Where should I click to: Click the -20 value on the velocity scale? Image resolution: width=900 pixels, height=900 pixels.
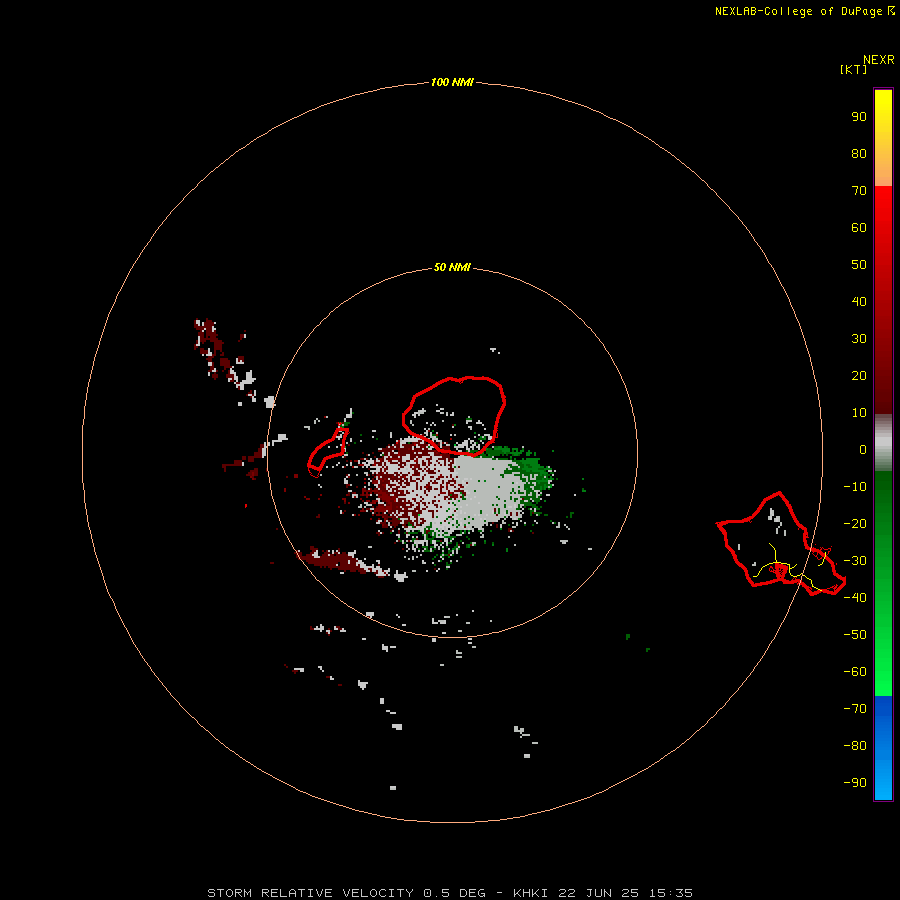click(x=855, y=523)
